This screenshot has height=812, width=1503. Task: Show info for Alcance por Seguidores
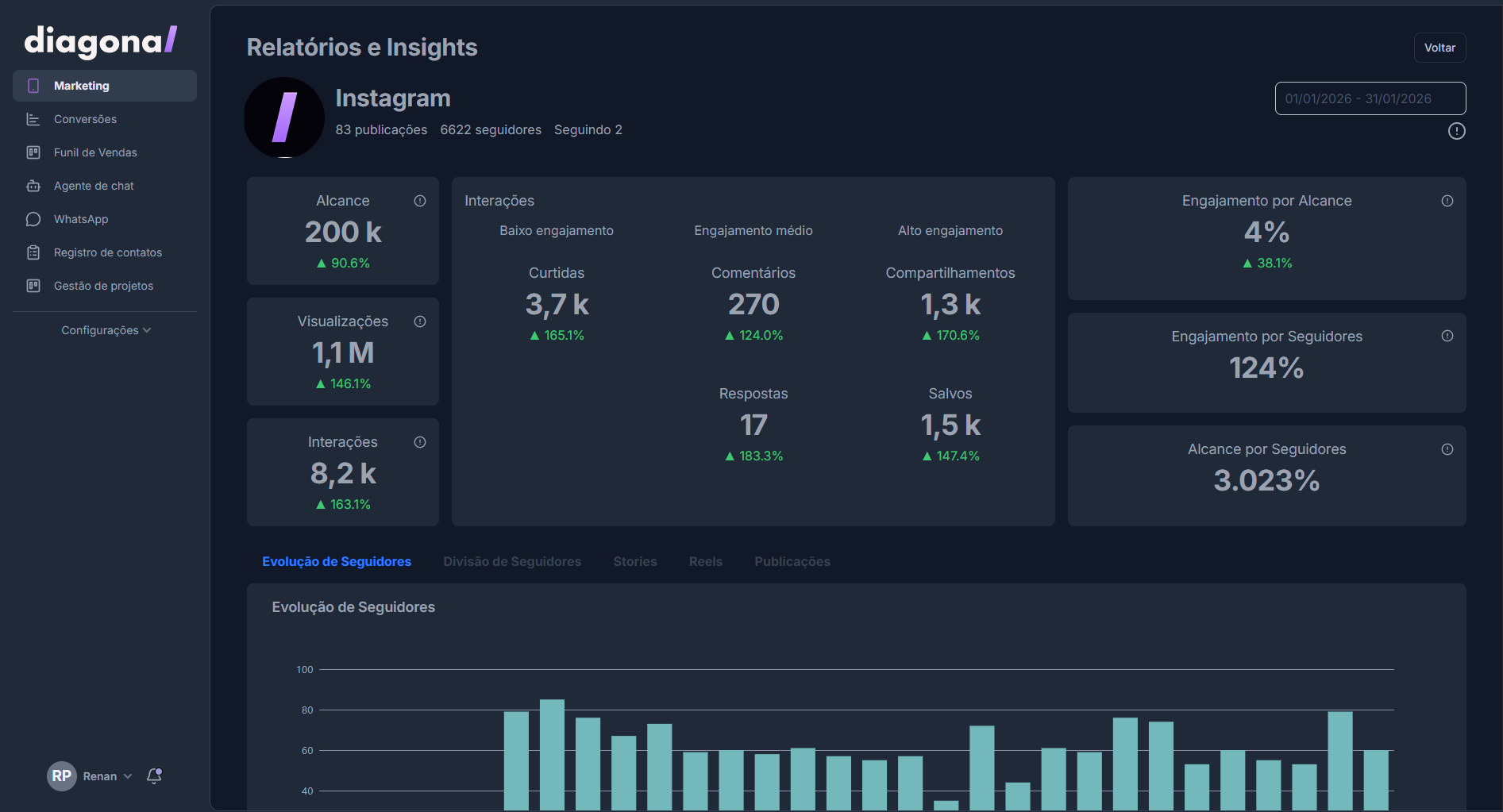pyautogui.click(x=1447, y=449)
